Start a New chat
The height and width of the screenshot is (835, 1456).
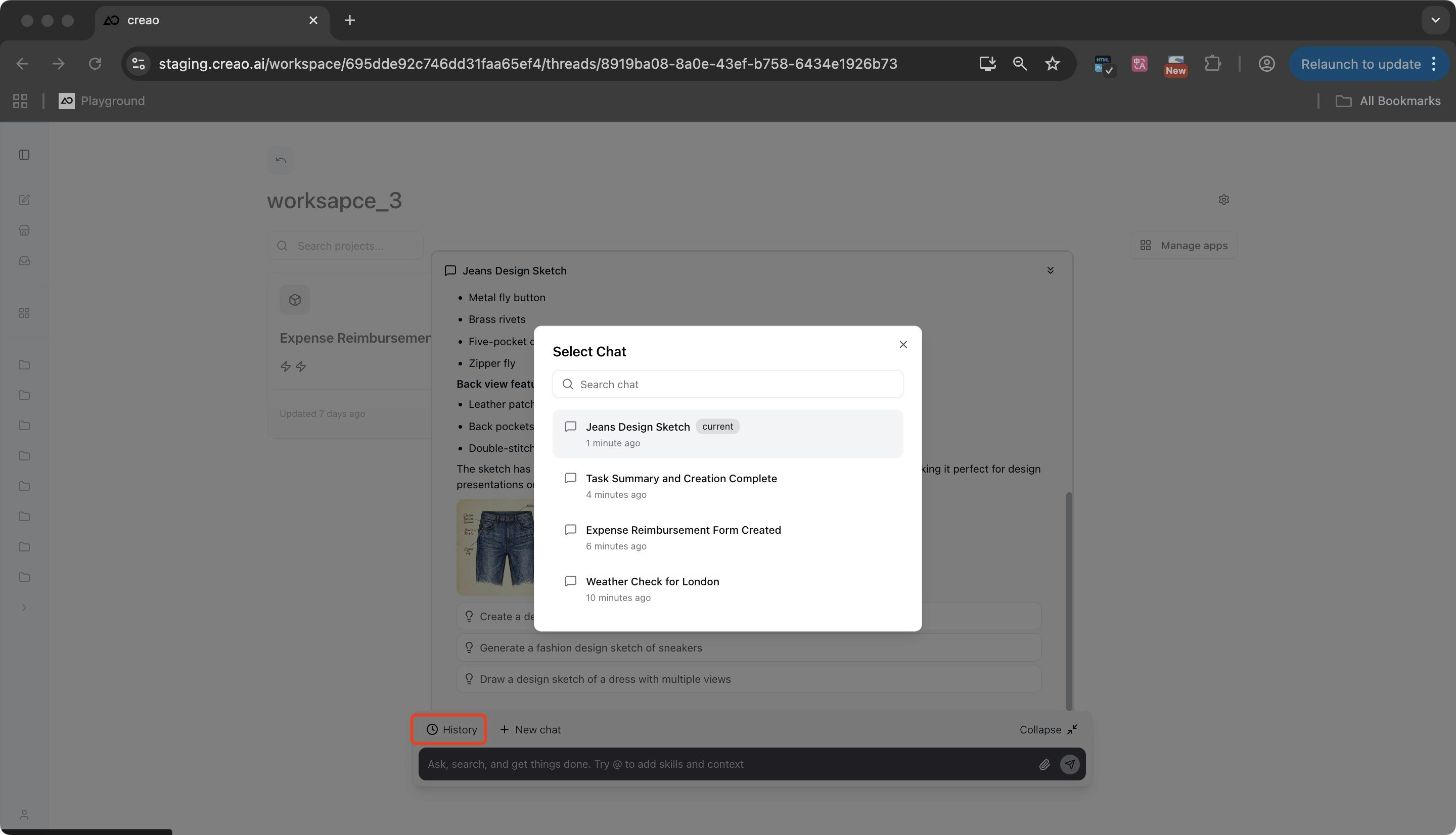click(x=530, y=729)
